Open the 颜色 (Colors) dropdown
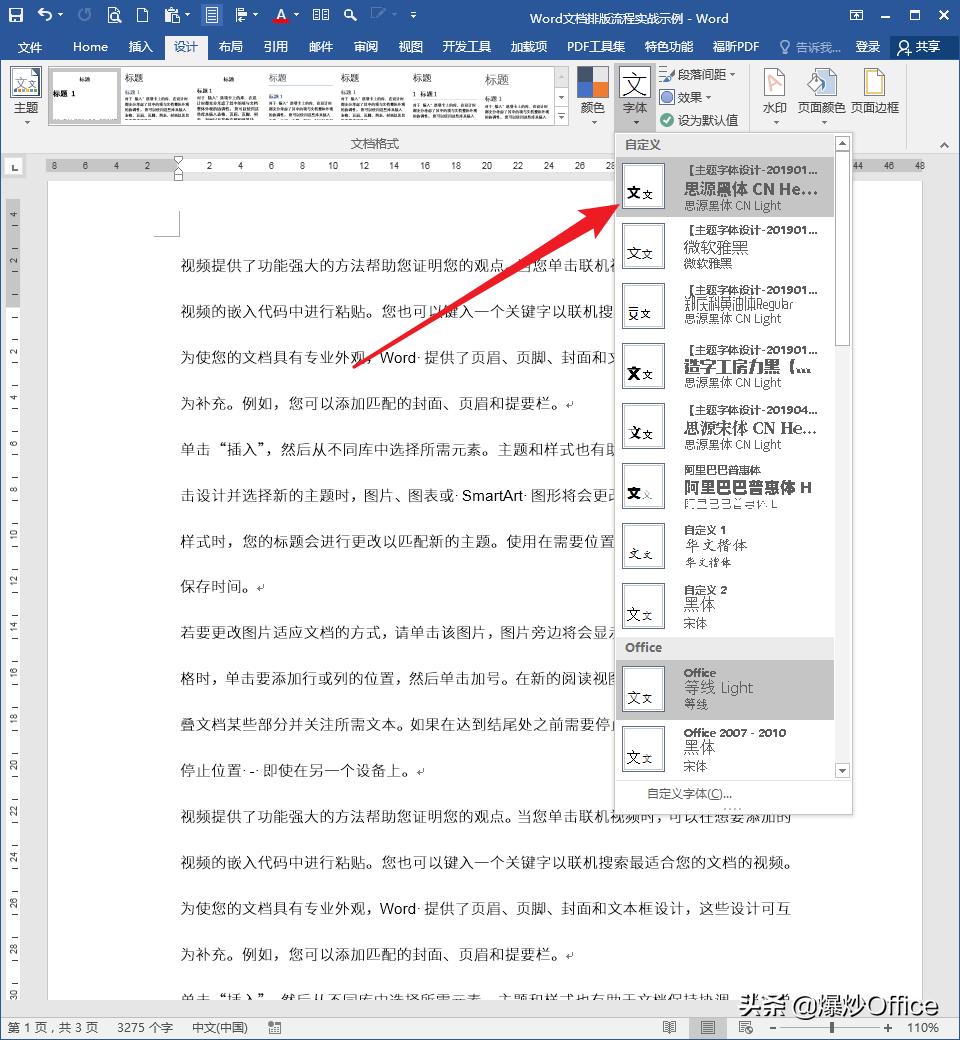This screenshot has width=960, height=1040. coord(595,95)
